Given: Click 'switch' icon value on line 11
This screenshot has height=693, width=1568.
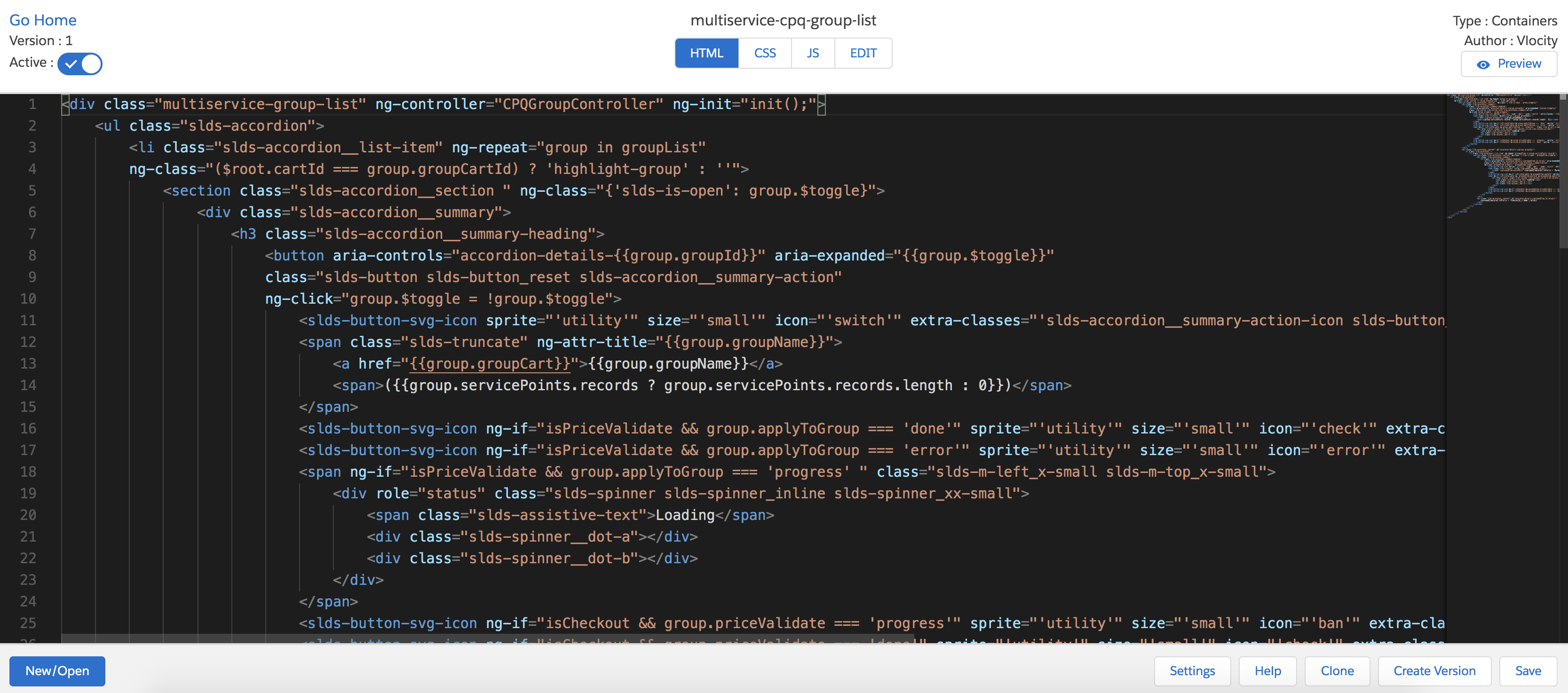Looking at the screenshot, I should [x=859, y=321].
